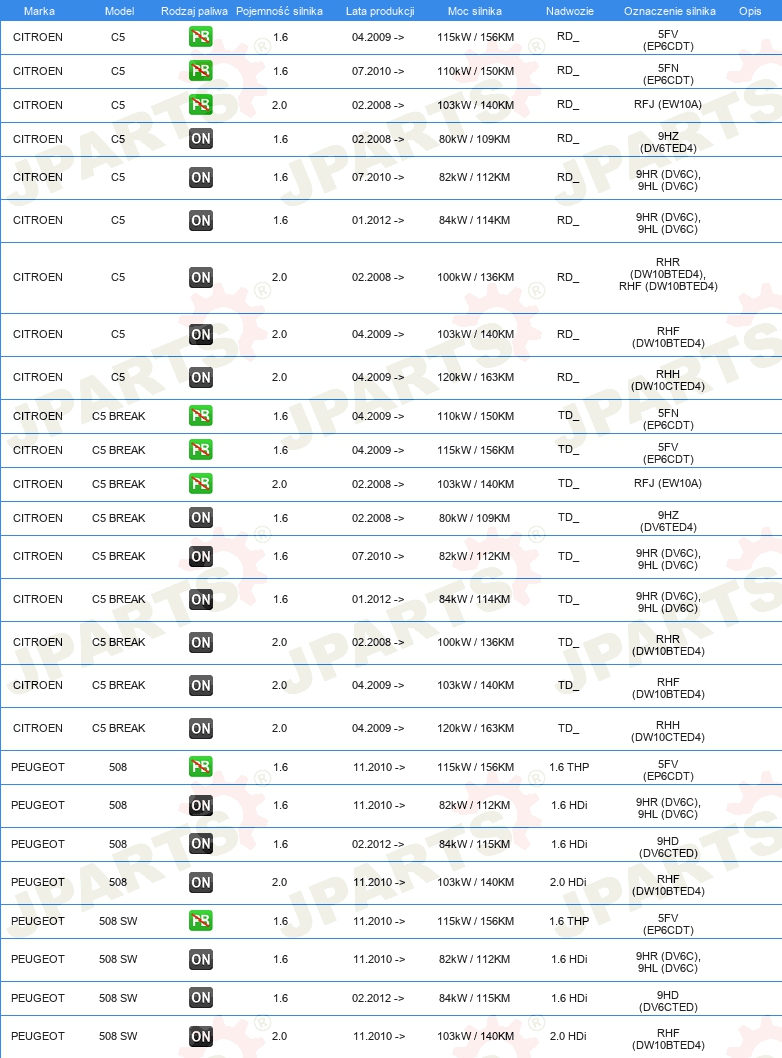
Task: Select '01.2012 ->' date in Citroen C5 row
Action: 378,220
